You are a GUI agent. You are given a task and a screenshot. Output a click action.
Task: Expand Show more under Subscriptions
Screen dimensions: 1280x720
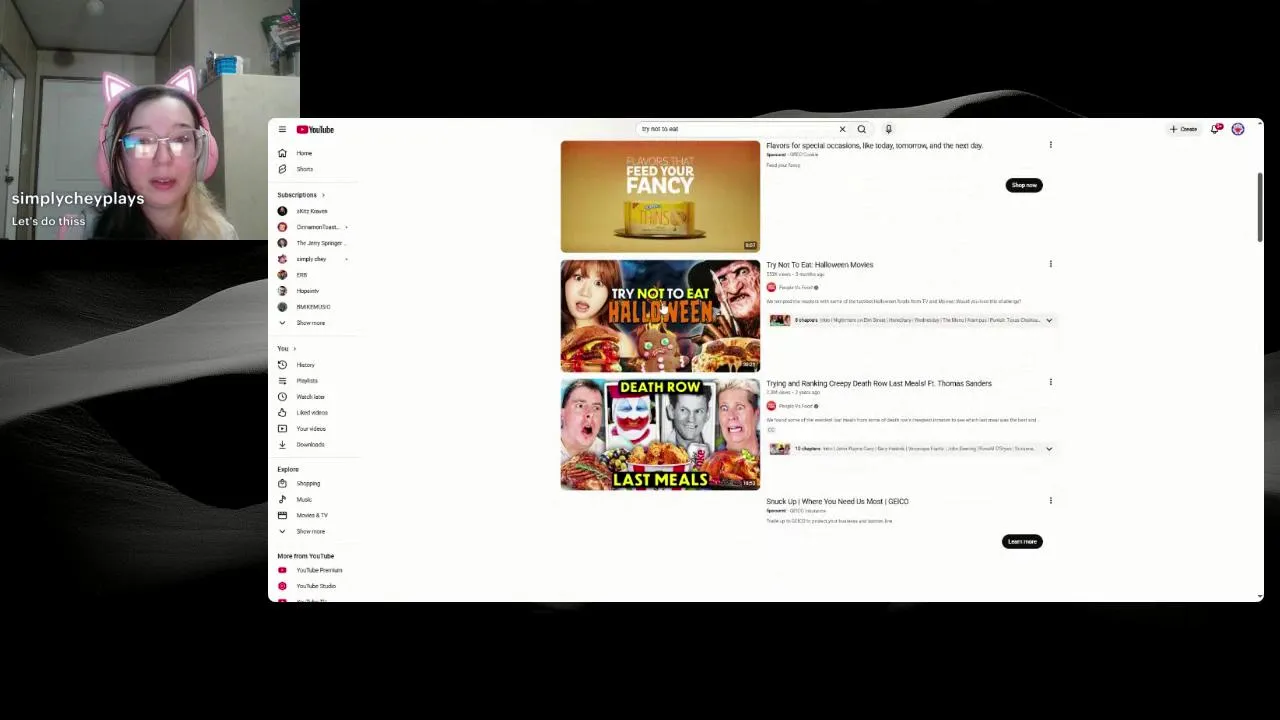click(x=310, y=323)
